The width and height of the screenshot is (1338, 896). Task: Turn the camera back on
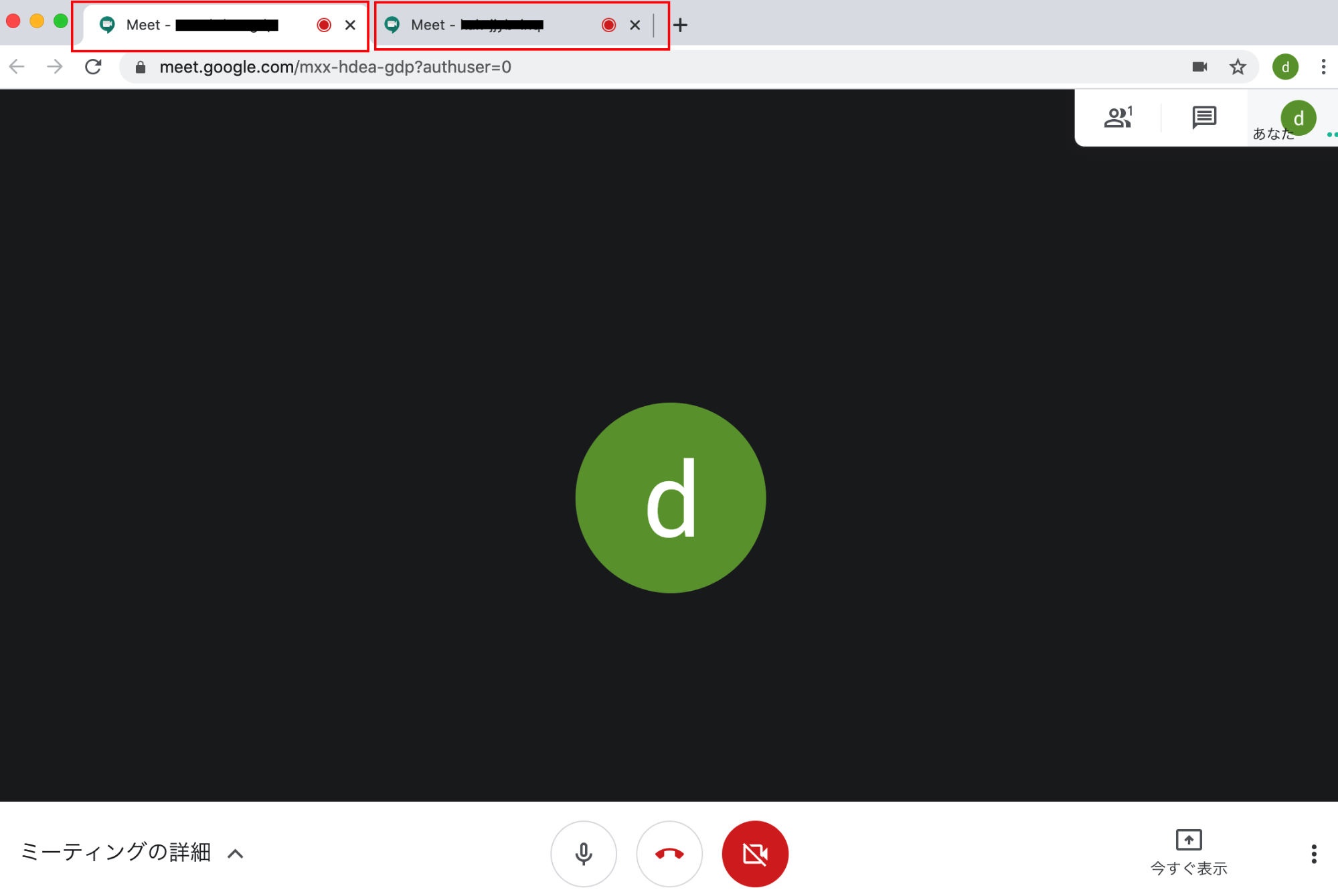click(755, 853)
